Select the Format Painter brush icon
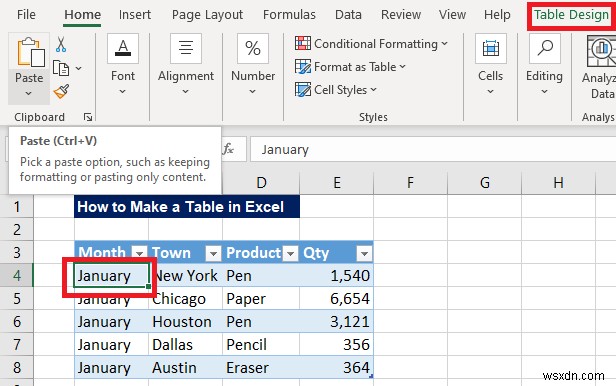 point(61,91)
